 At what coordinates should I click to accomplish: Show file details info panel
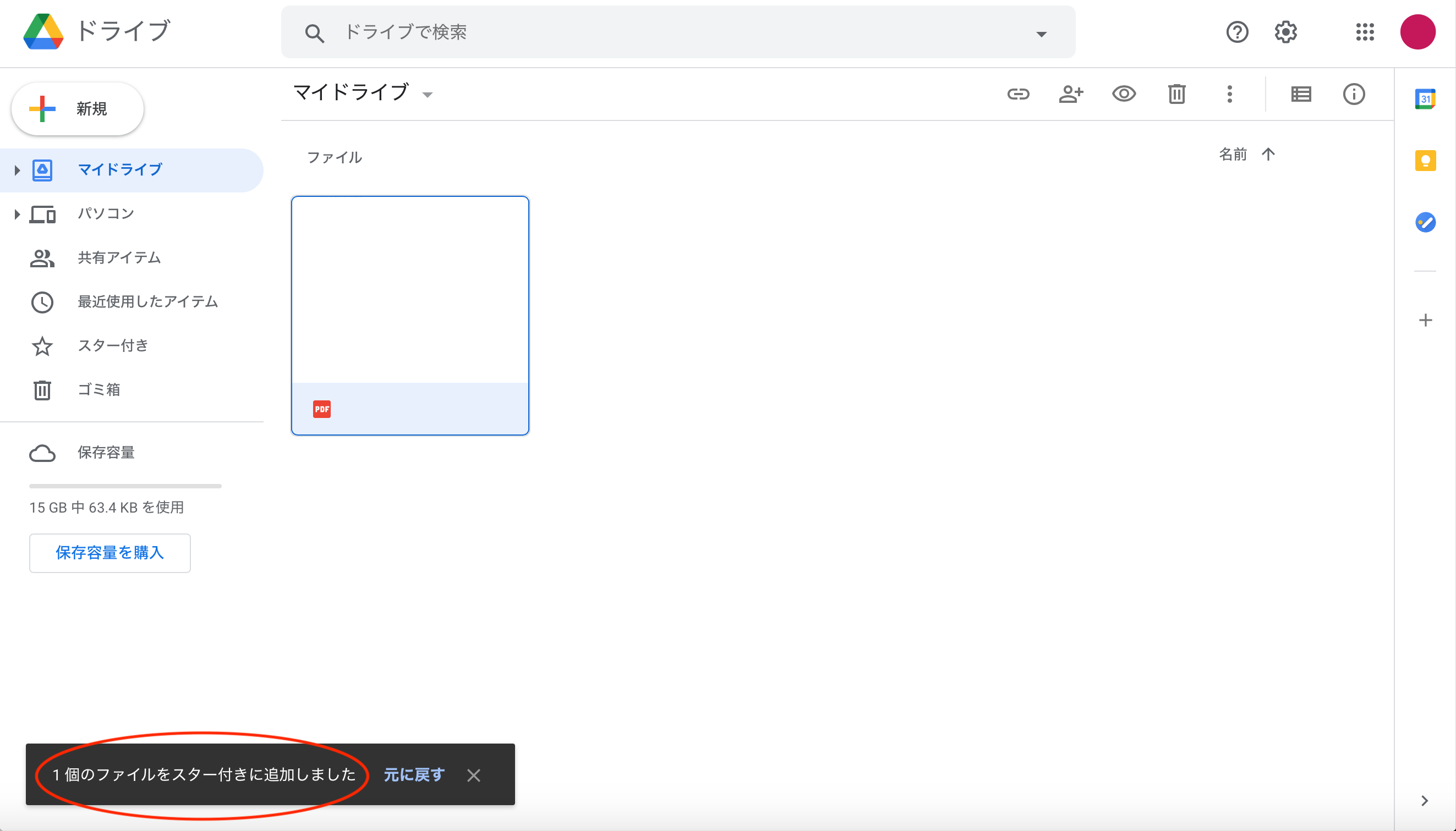point(1354,94)
